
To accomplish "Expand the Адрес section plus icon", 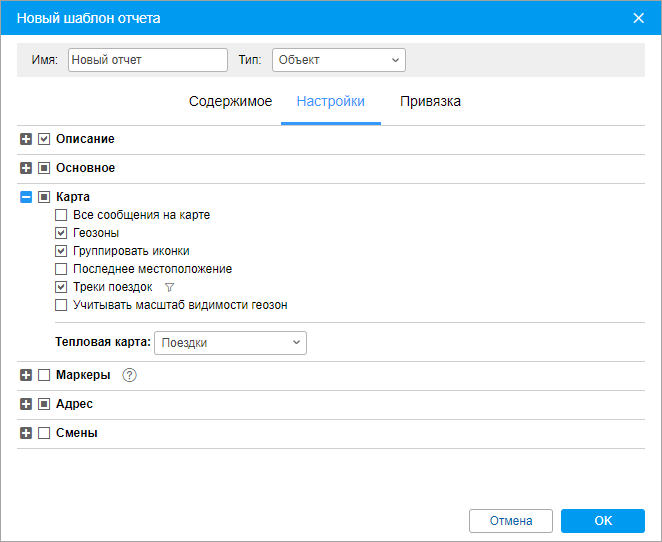I will pyautogui.click(x=26, y=405).
